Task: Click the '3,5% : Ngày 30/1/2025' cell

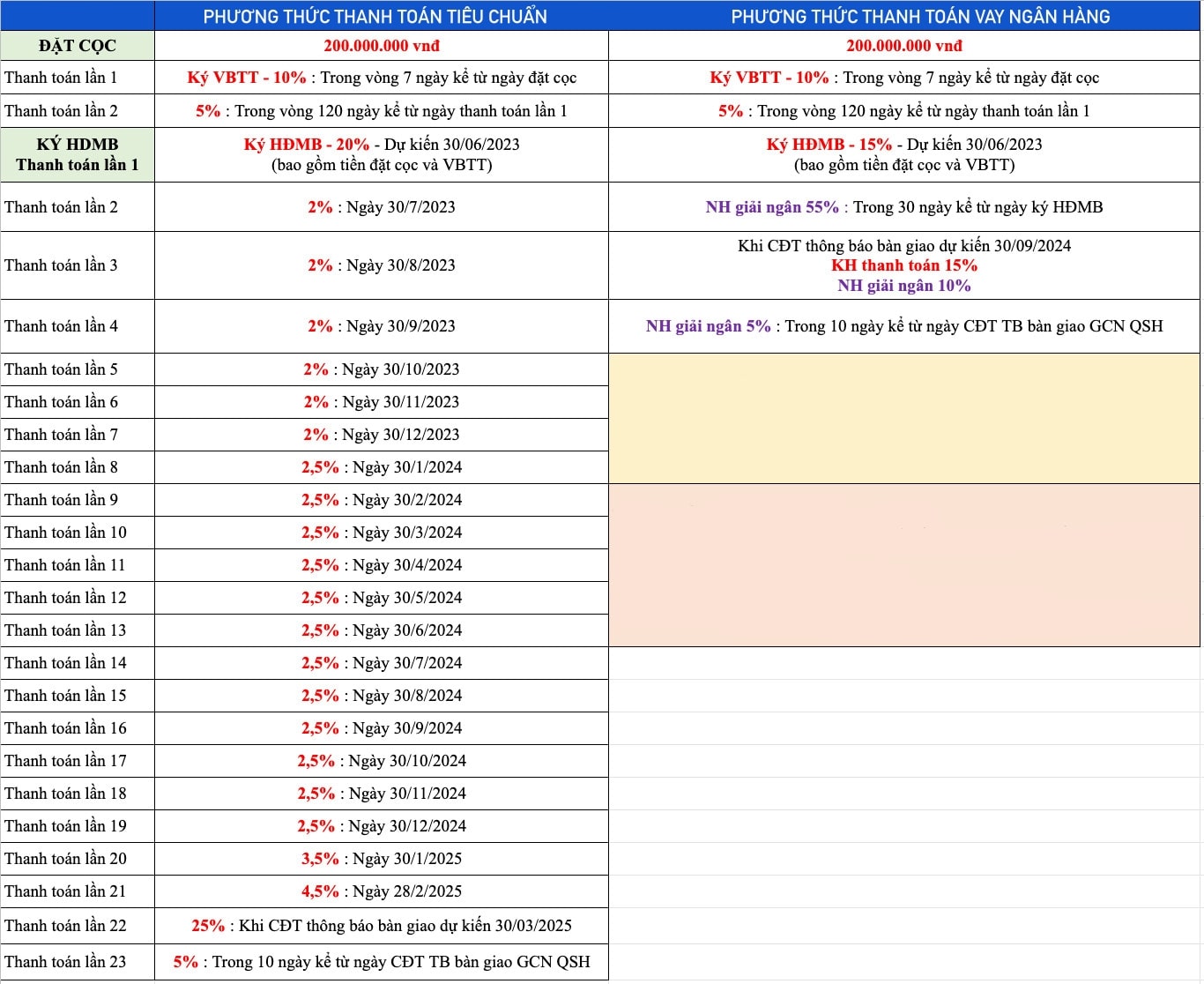Action: [x=381, y=859]
